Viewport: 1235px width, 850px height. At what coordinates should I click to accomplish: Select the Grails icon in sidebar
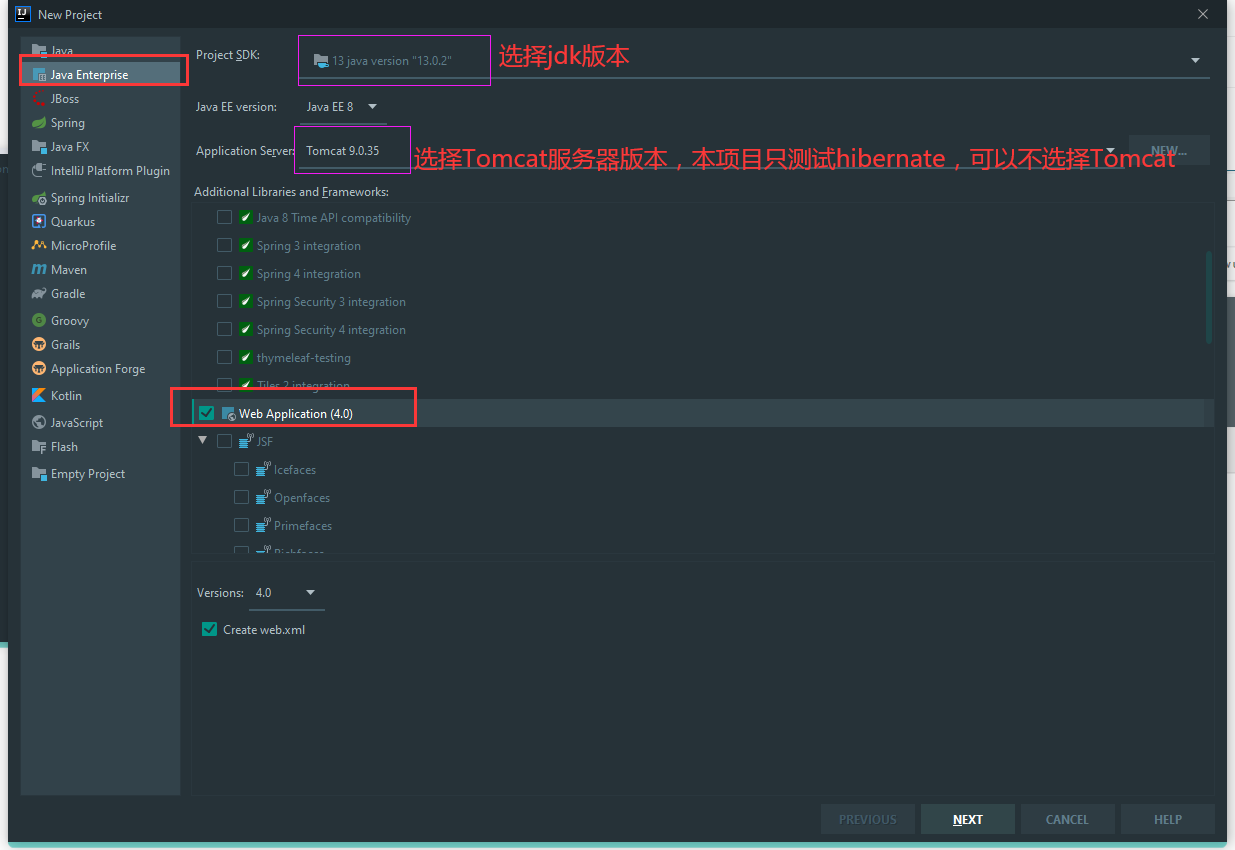[39, 345]
